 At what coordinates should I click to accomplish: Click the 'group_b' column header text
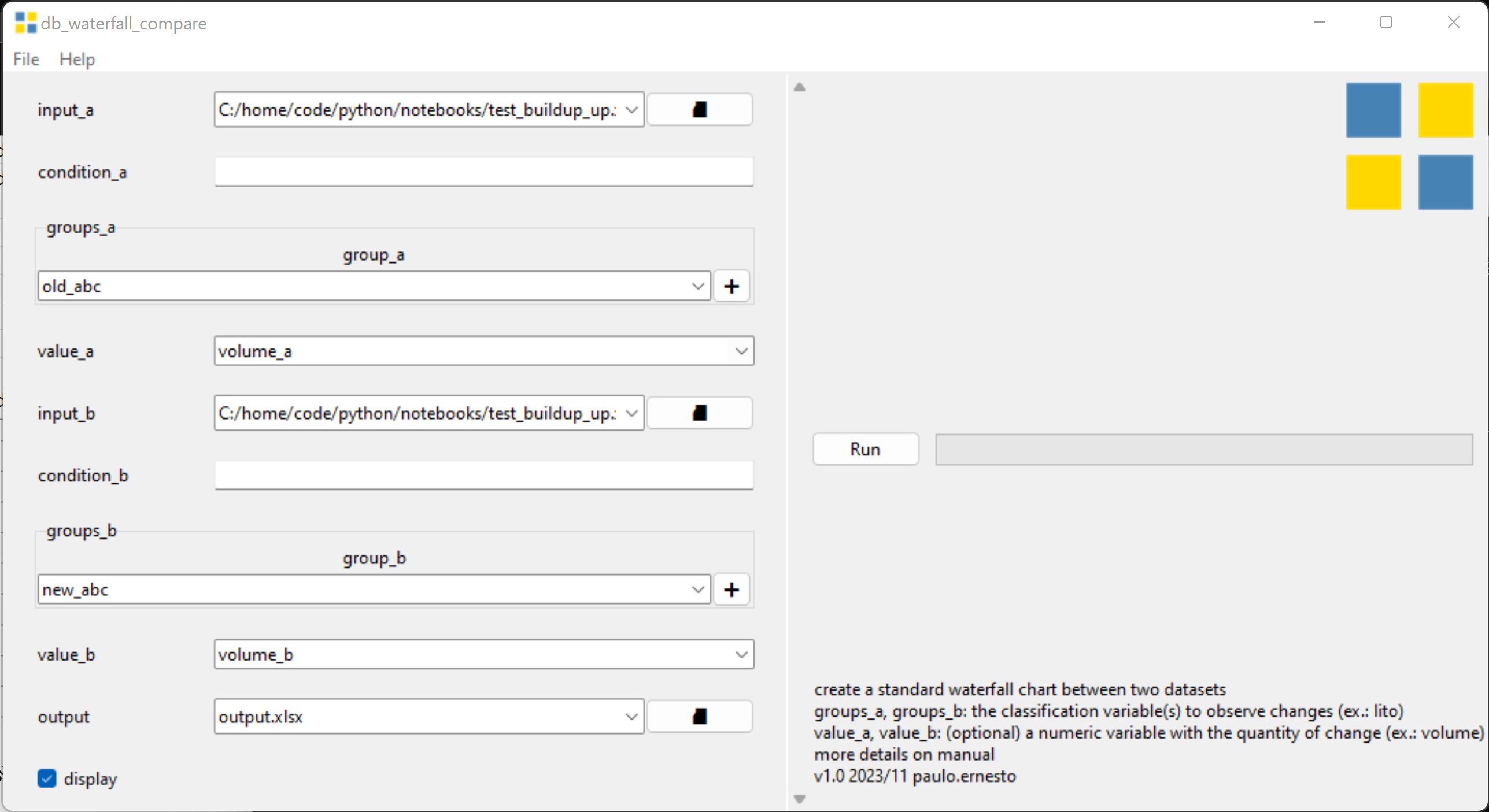[x=374, y=558]
